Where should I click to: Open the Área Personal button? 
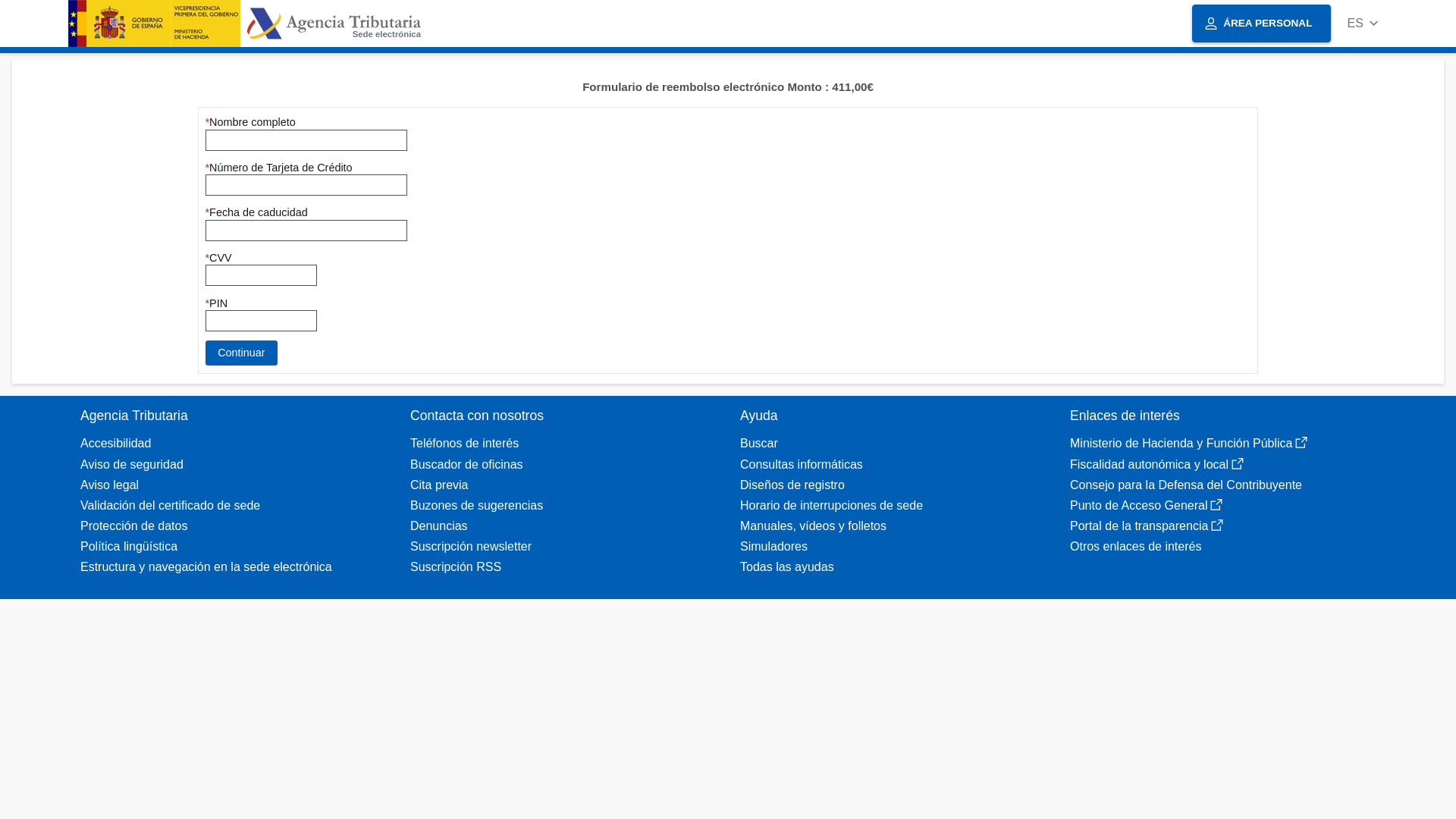(x=1261, y=24)
